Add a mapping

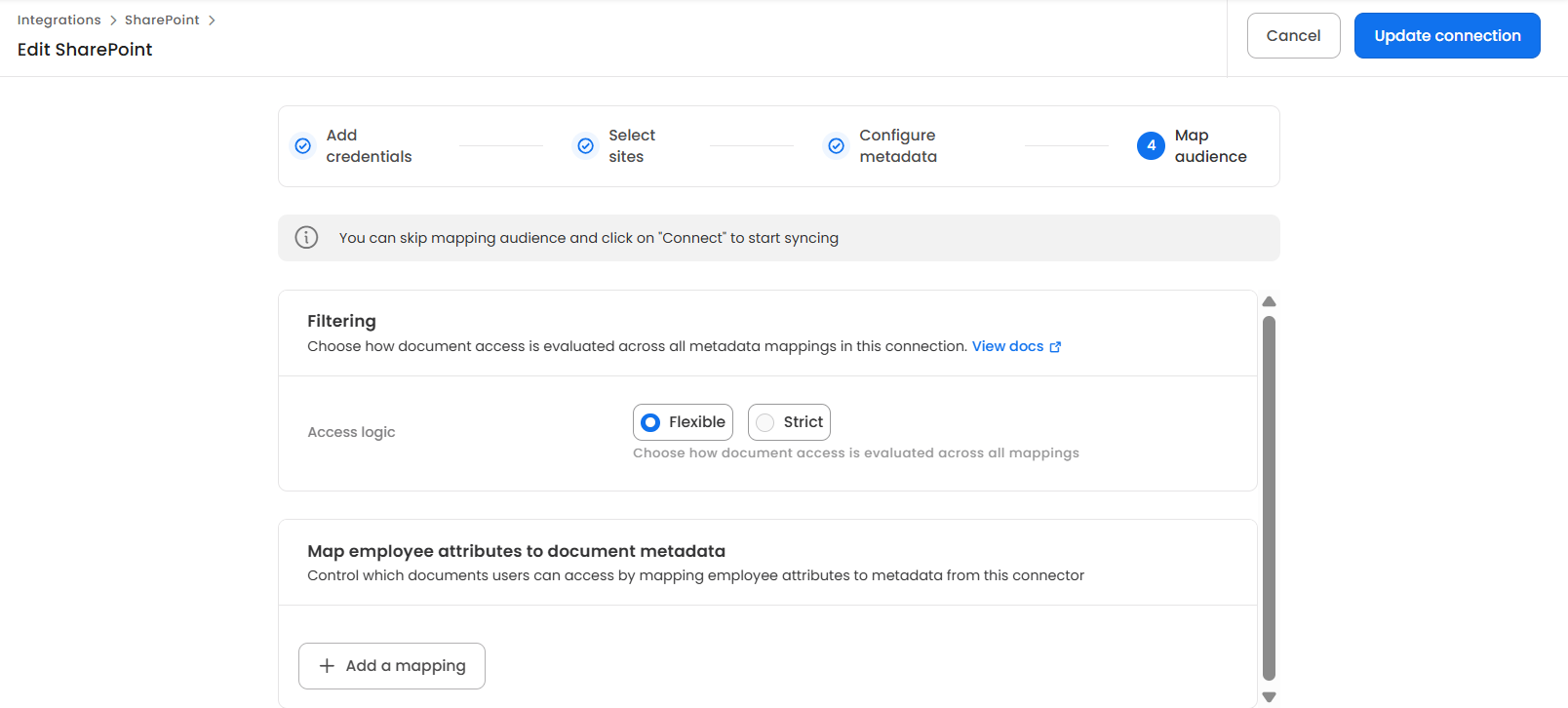click(x=392, y=666)
